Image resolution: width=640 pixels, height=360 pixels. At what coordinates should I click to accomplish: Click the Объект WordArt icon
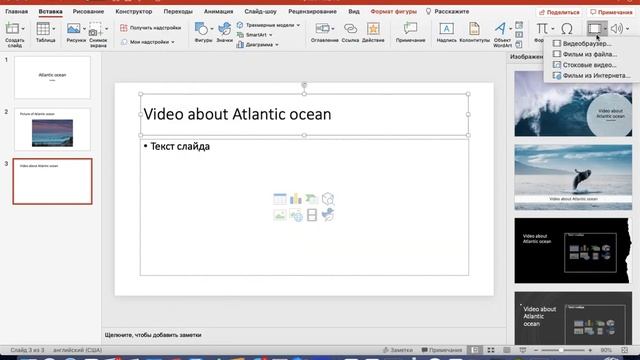coord(500,29)
